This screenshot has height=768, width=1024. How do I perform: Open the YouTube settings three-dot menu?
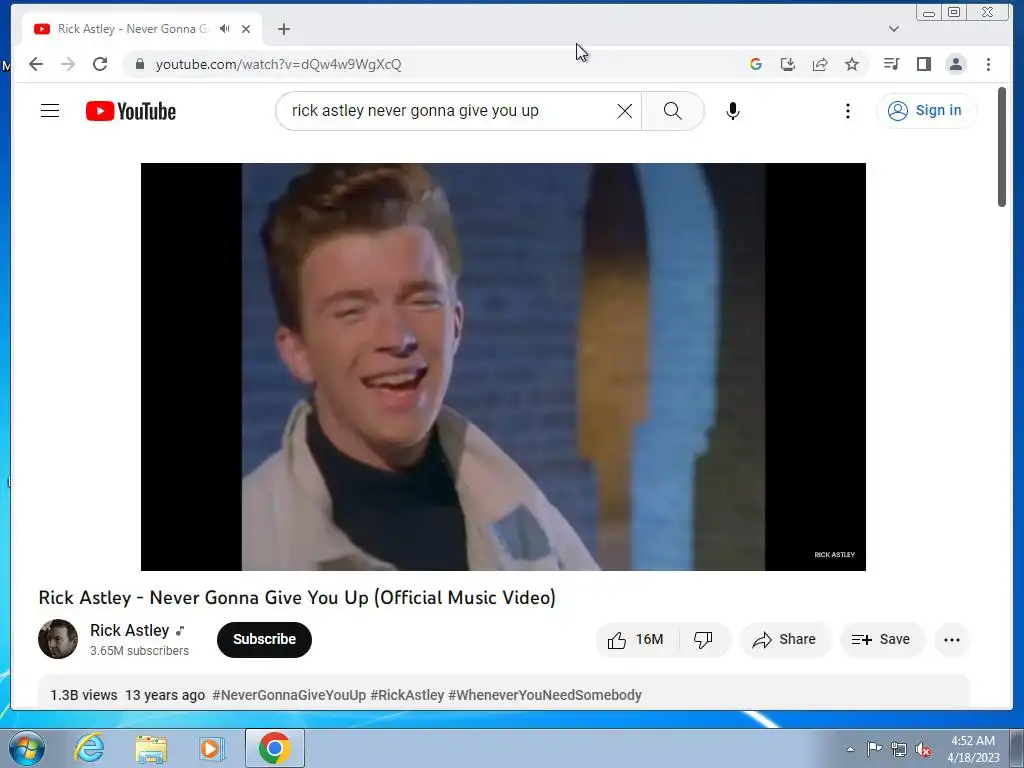coord(848,111)
